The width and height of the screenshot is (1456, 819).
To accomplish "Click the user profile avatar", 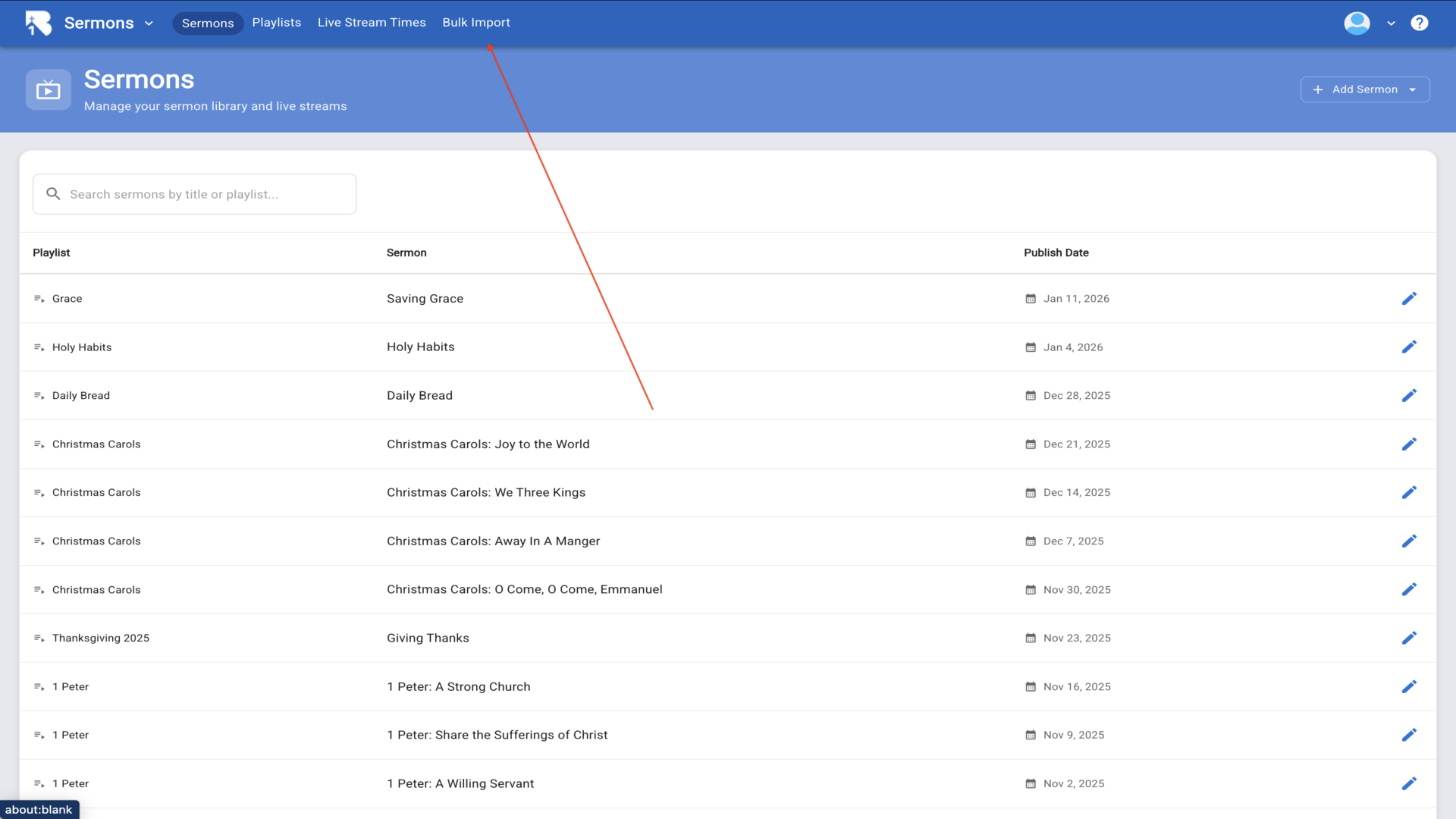I will point(1357,23).
